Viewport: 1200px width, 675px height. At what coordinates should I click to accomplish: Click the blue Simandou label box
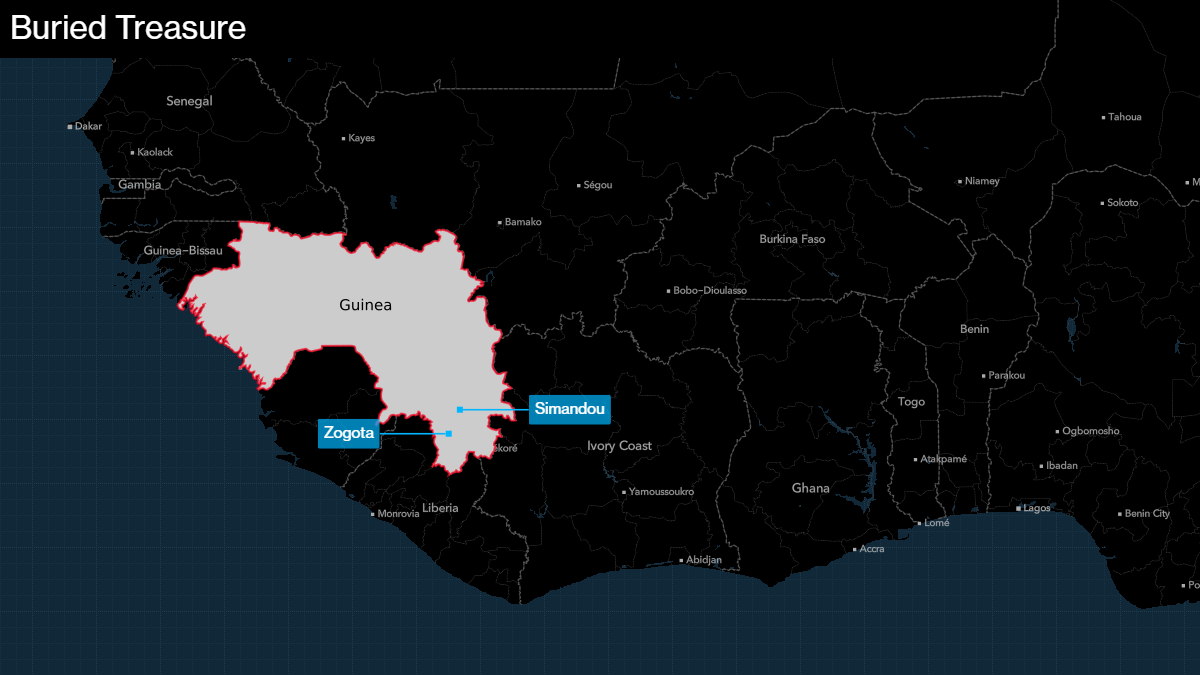pyautogui.click(x=569, y=409)
